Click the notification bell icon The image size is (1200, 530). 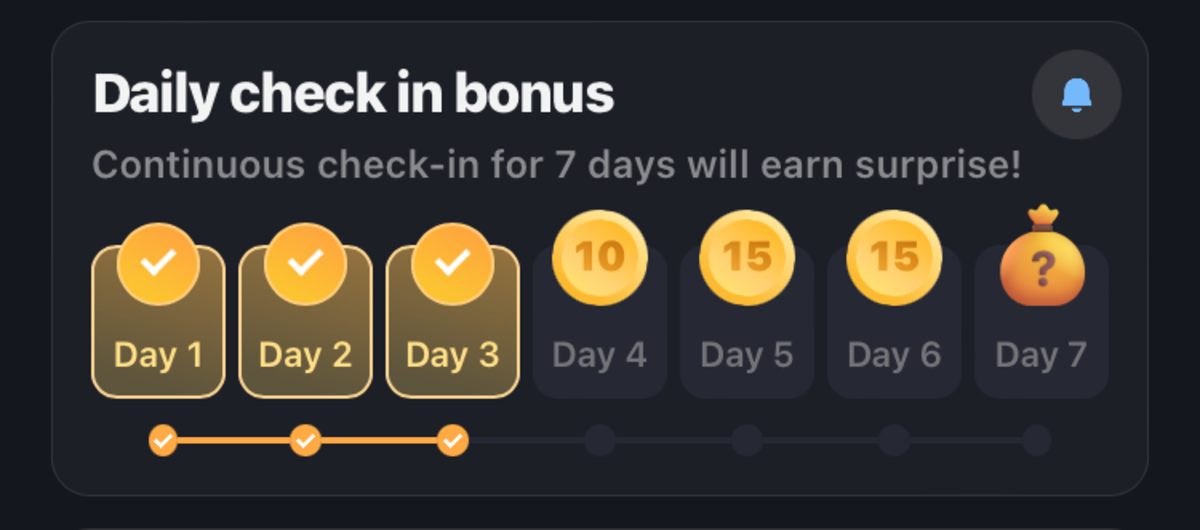coord(1076,95)
